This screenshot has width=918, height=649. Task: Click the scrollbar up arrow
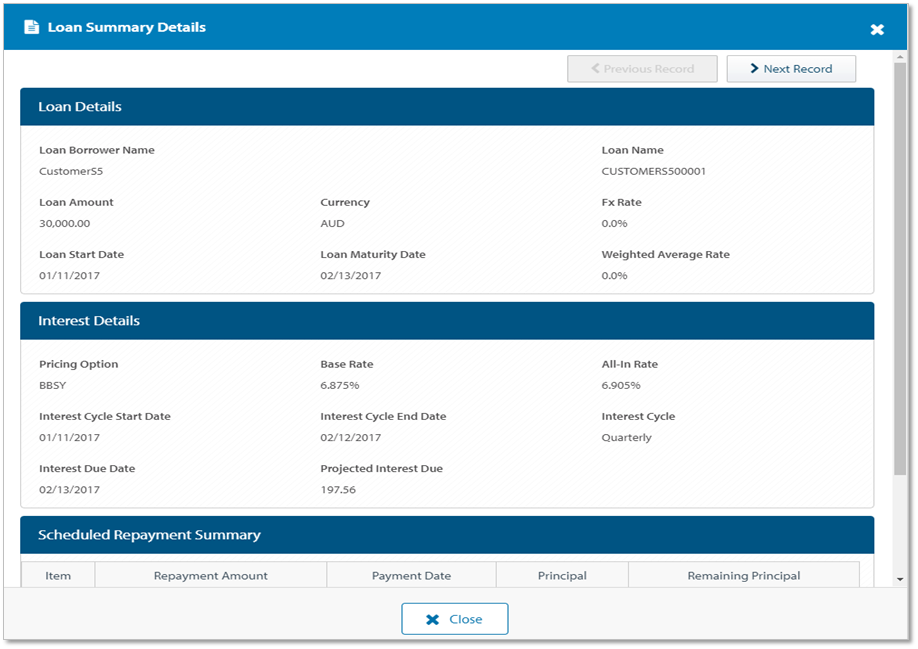click(x=900, y=58)
